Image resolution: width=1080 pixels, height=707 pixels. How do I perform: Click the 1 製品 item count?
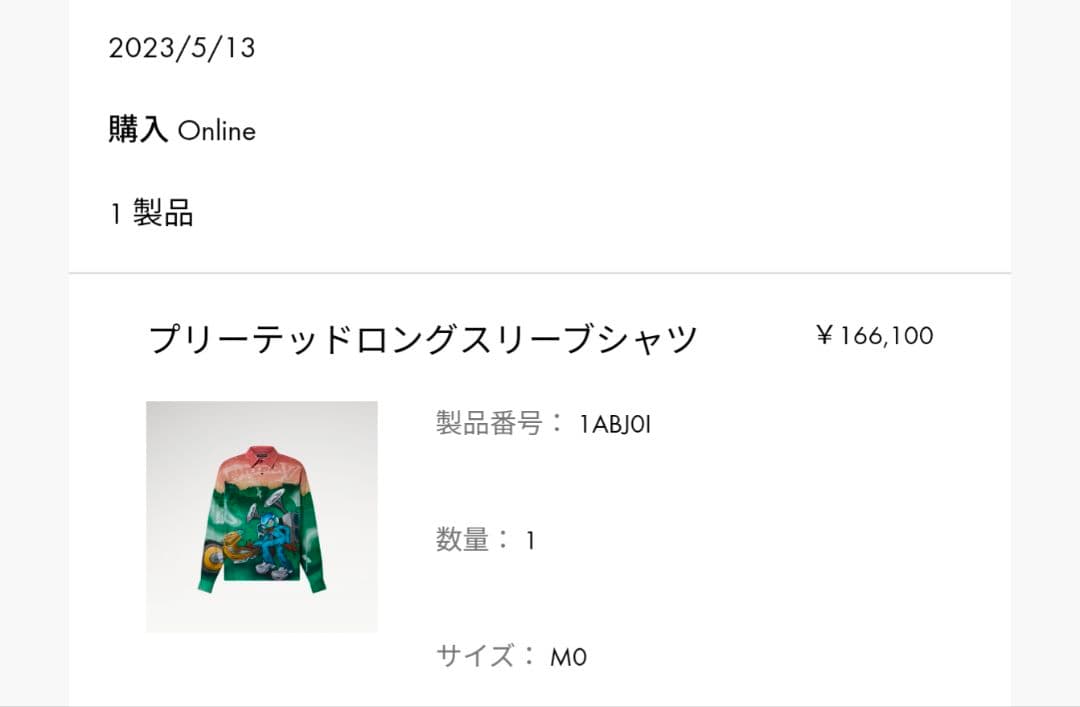point(151,213)
